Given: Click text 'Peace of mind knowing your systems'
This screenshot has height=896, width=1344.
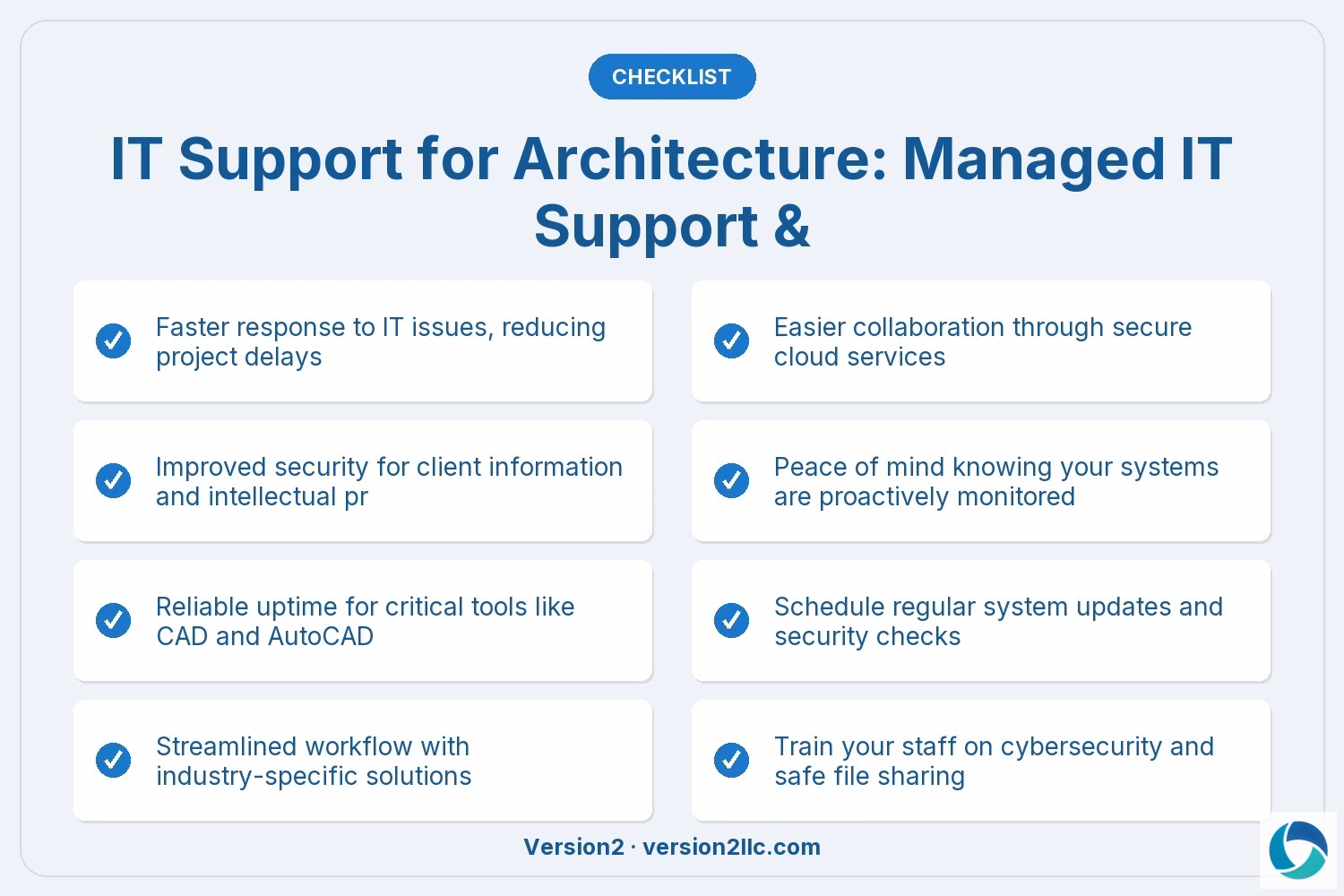Looking at the screenshot, I should [x=996, y=467].
